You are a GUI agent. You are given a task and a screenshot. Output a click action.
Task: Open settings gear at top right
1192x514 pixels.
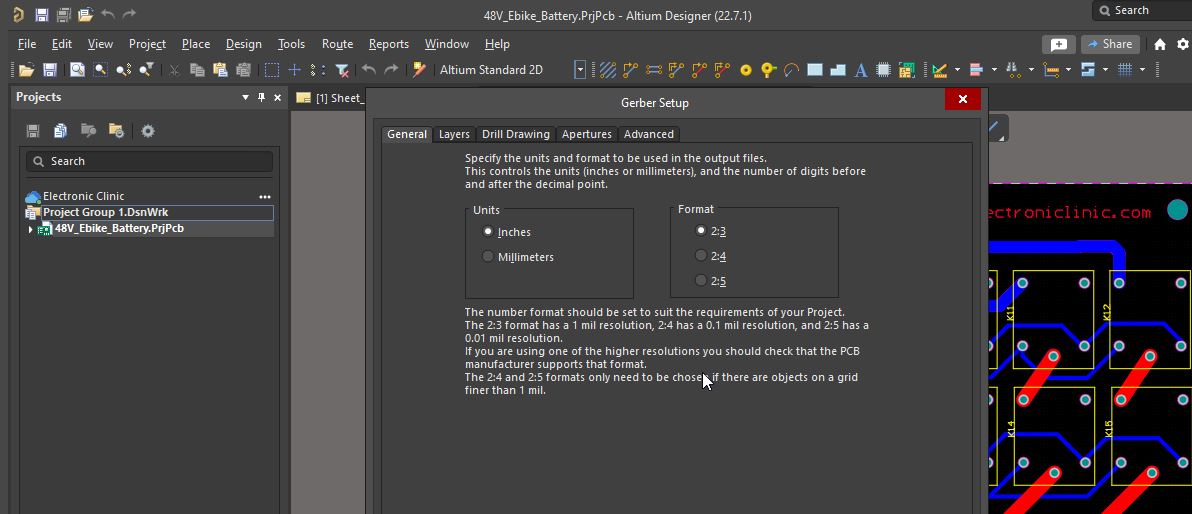pyautogui.click(x=1183, y=44)
